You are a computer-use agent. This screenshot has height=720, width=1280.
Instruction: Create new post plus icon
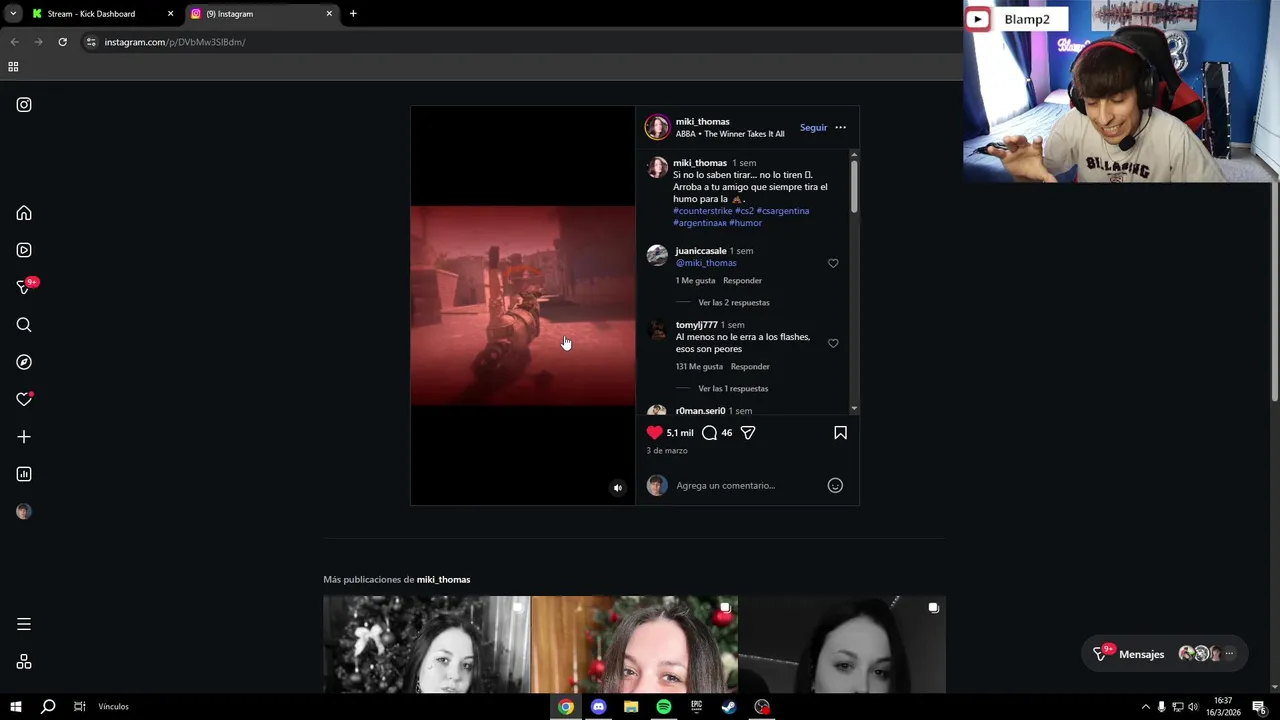[x=24, y=437]
